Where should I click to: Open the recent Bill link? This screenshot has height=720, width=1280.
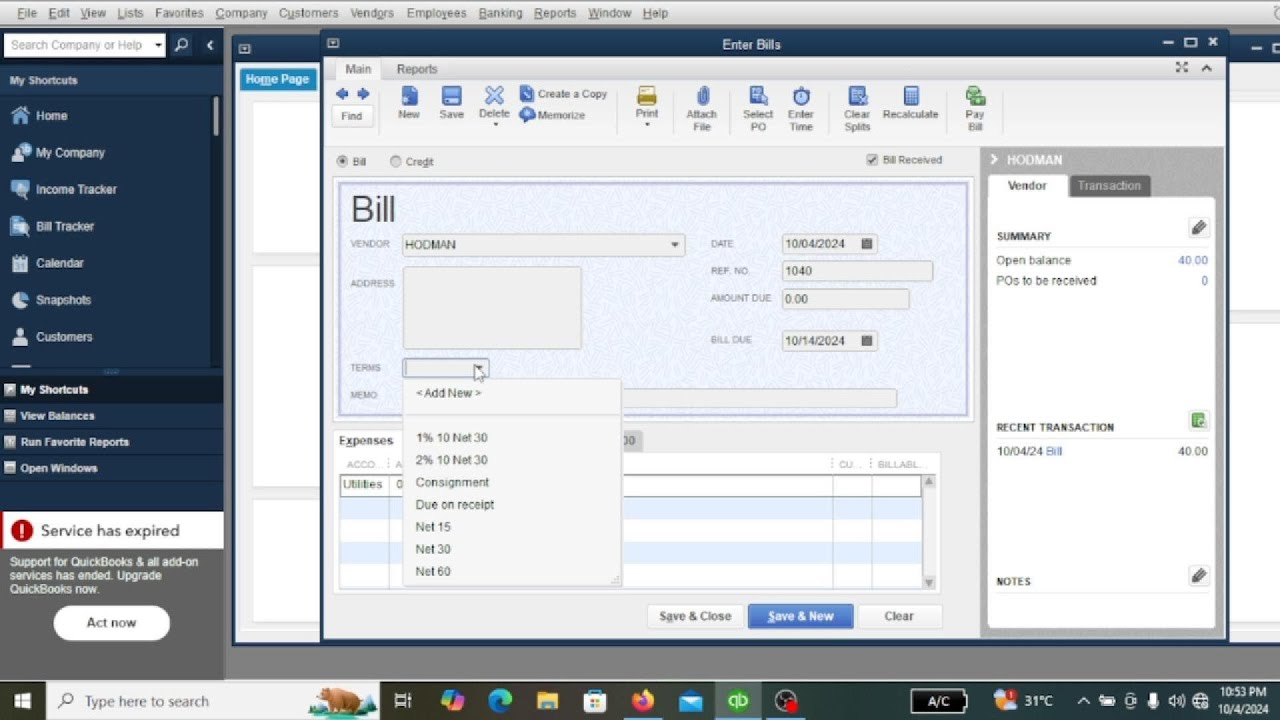tap(1054, 452)
